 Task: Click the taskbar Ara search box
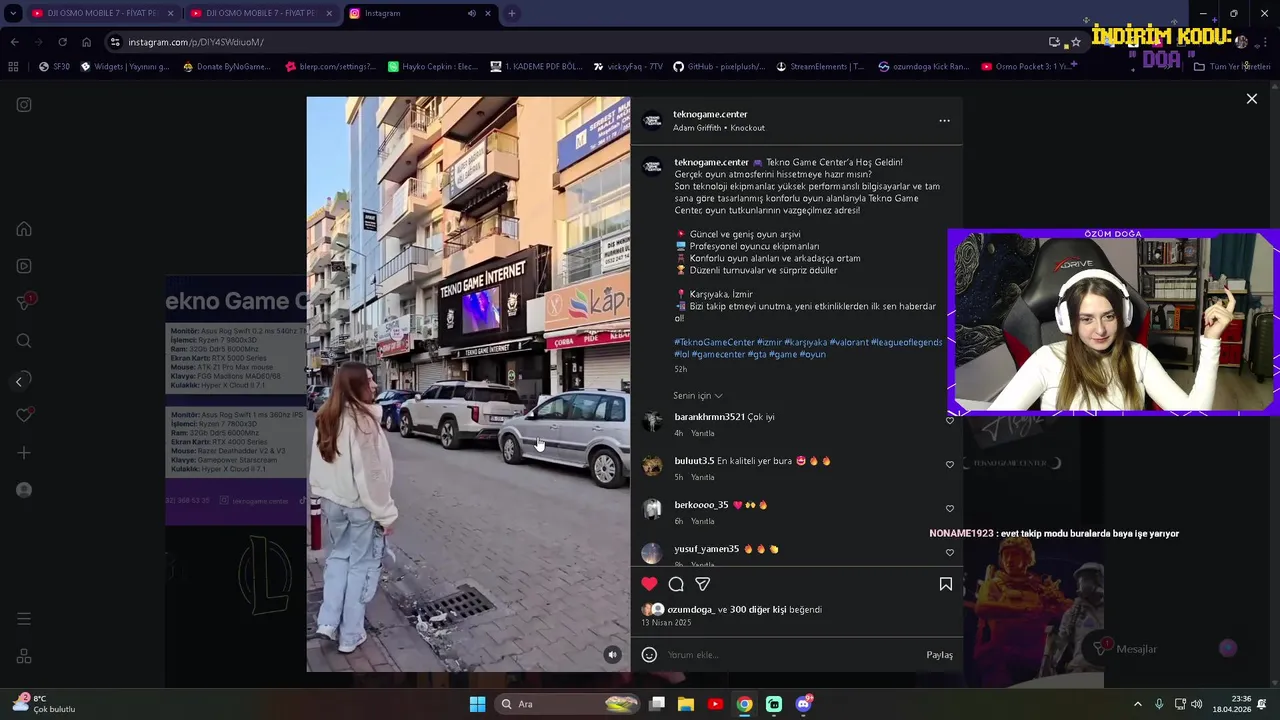coord(569,704)
